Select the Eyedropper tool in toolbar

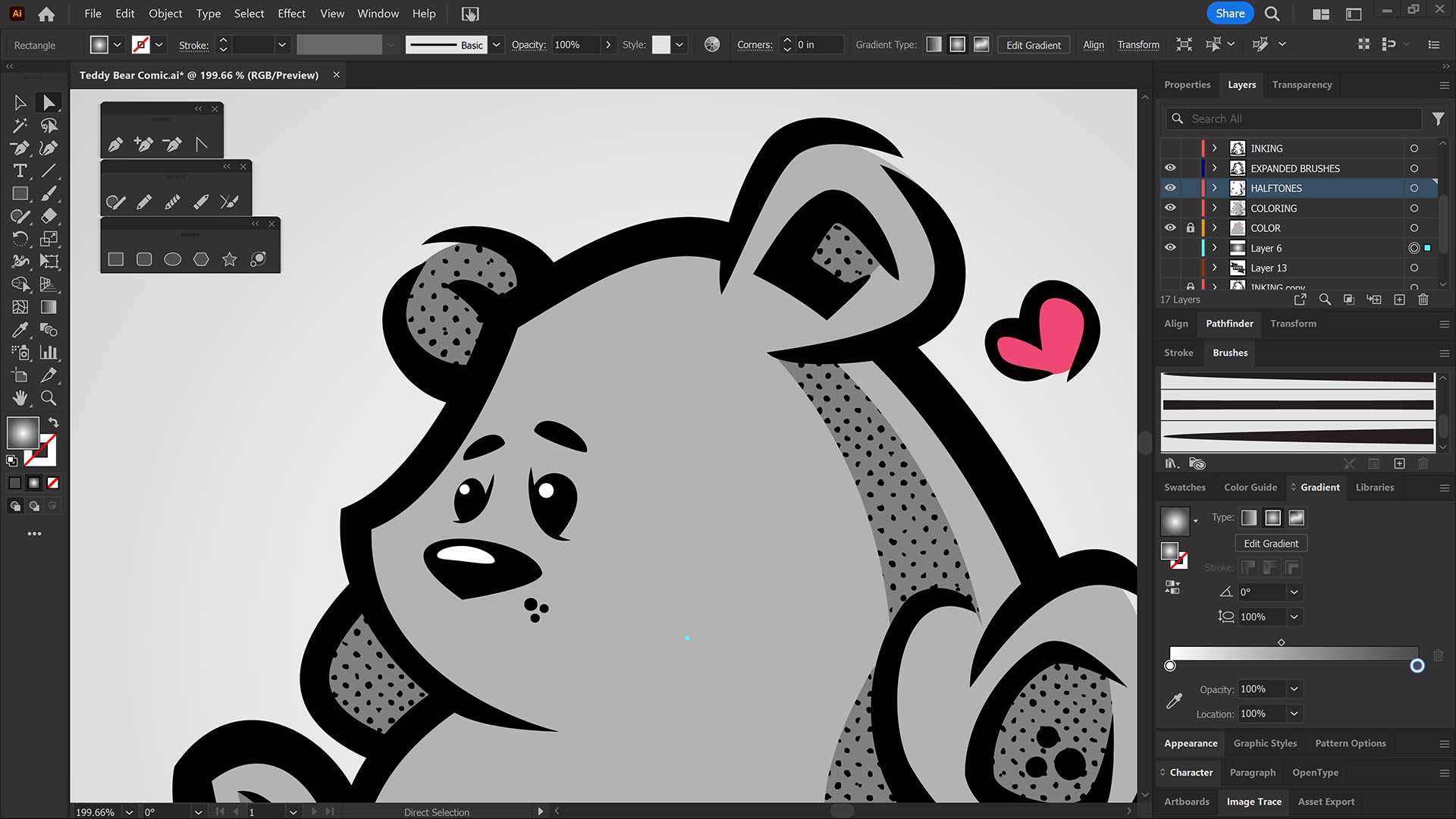[20, 330]
